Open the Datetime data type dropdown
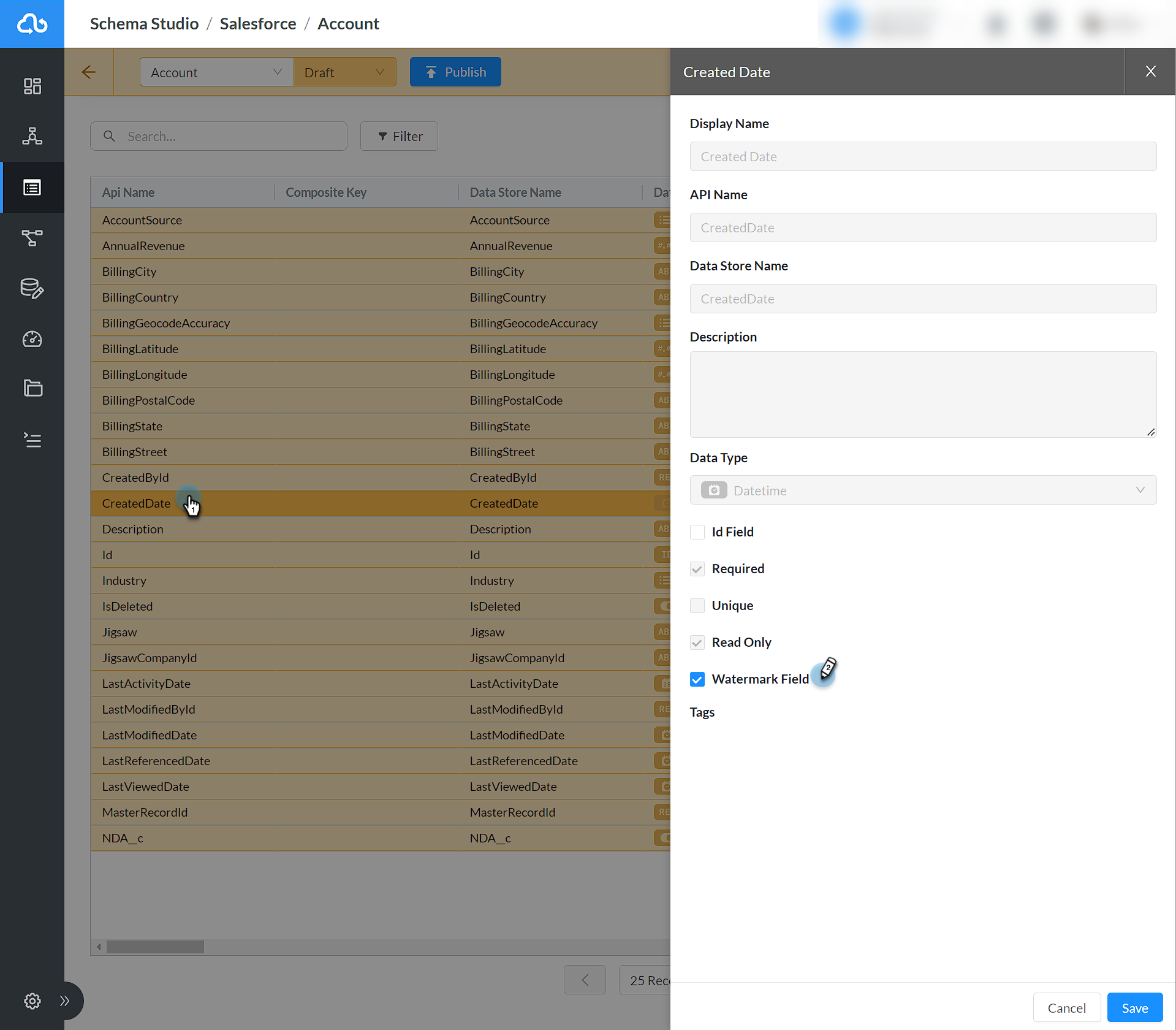The image size is (1176, 1030). pos(923,490)
